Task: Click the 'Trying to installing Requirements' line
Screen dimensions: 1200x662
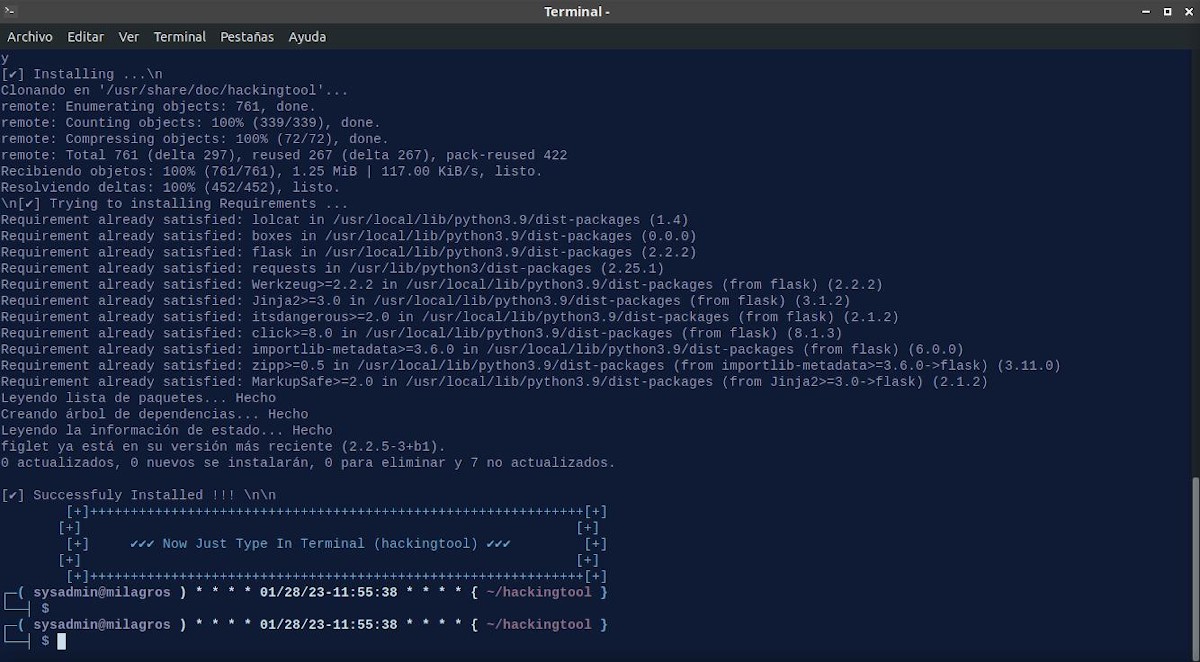Action: [x=180, y=204]
